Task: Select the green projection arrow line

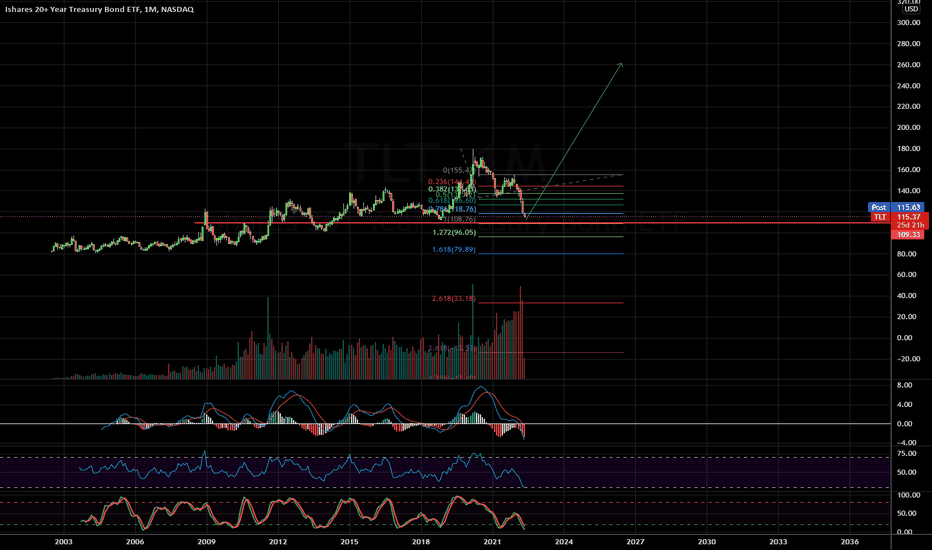Action: (574, 141)
